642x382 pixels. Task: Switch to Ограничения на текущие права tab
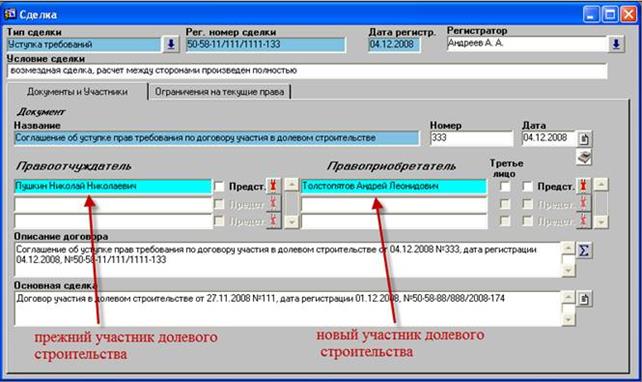coord(219,92)
